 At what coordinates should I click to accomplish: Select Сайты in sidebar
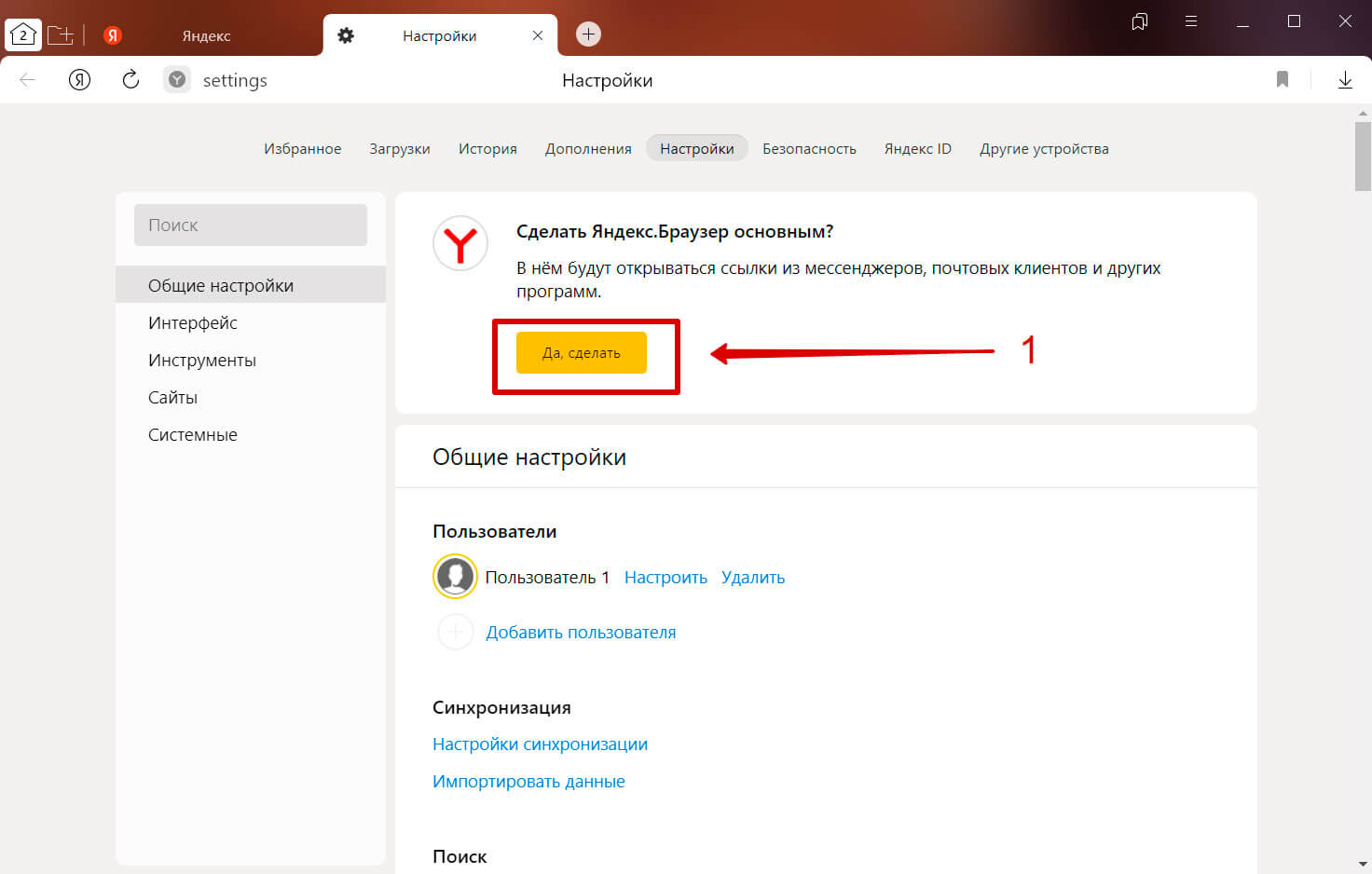point(251,397)
